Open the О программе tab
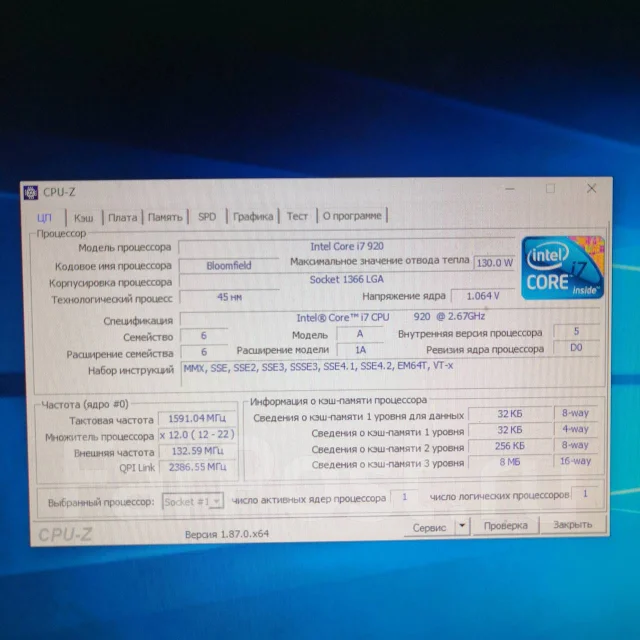640x640 pixels. (x=352, y=215)
